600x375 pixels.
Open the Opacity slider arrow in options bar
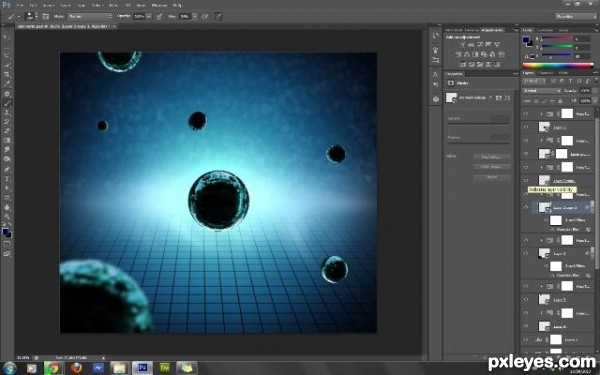(149, 16)
